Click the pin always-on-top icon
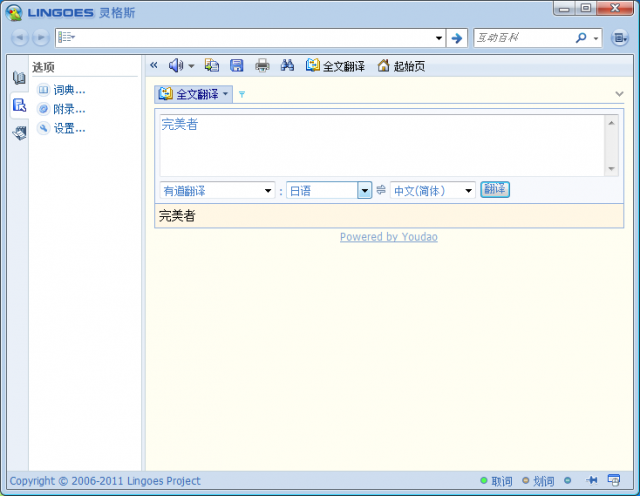 point(591,480)
